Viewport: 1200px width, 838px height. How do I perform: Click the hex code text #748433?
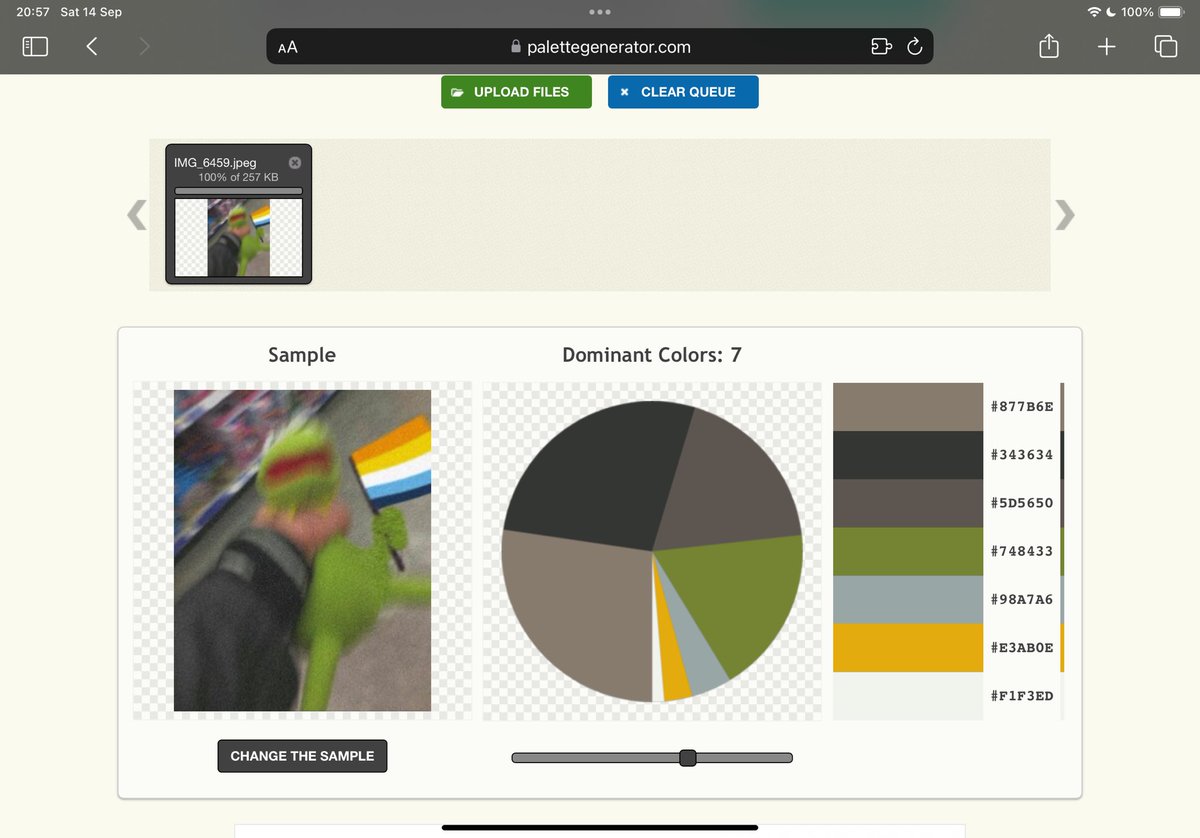(1022, 551)
